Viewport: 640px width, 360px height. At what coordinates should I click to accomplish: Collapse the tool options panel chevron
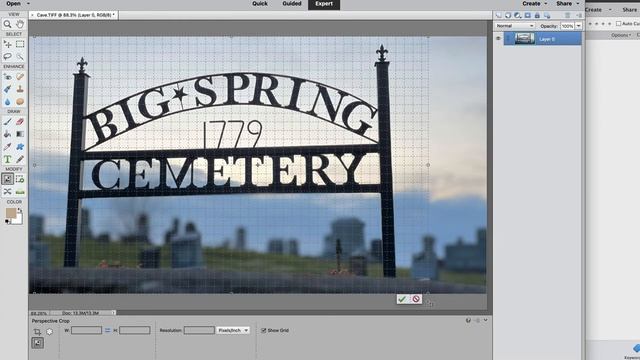(485, 320)
